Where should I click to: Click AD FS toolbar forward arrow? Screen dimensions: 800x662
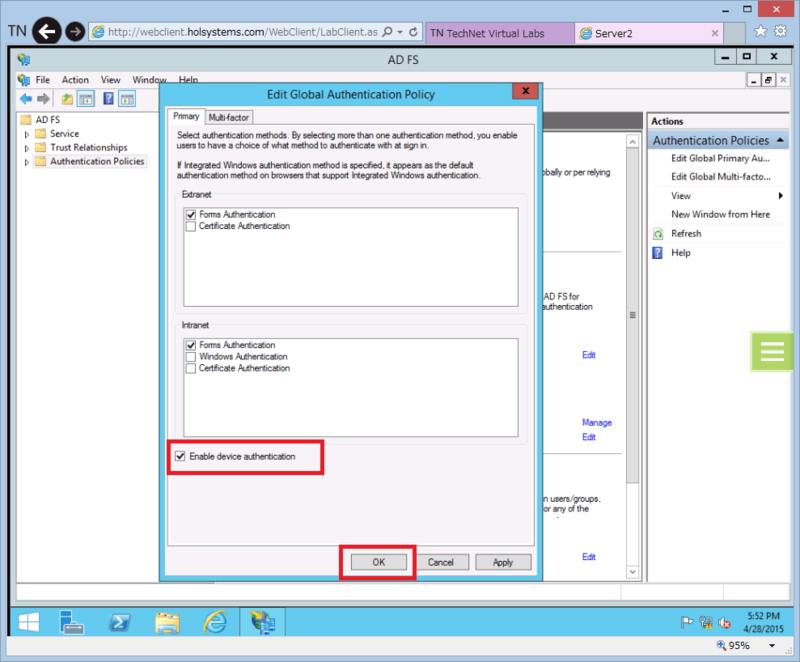(43, 99)
